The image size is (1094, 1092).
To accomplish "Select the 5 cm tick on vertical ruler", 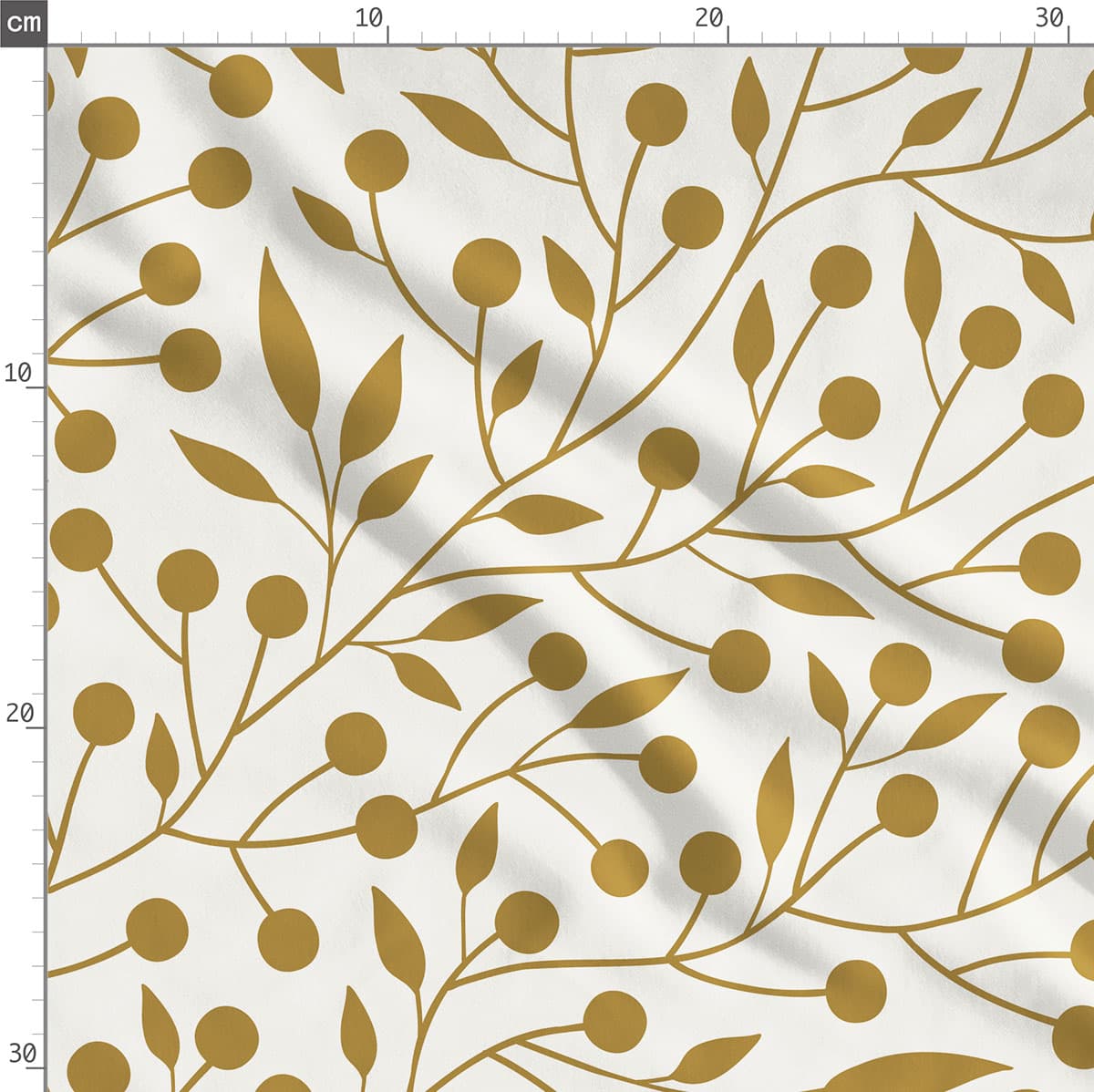I will (x=36, y=218).
